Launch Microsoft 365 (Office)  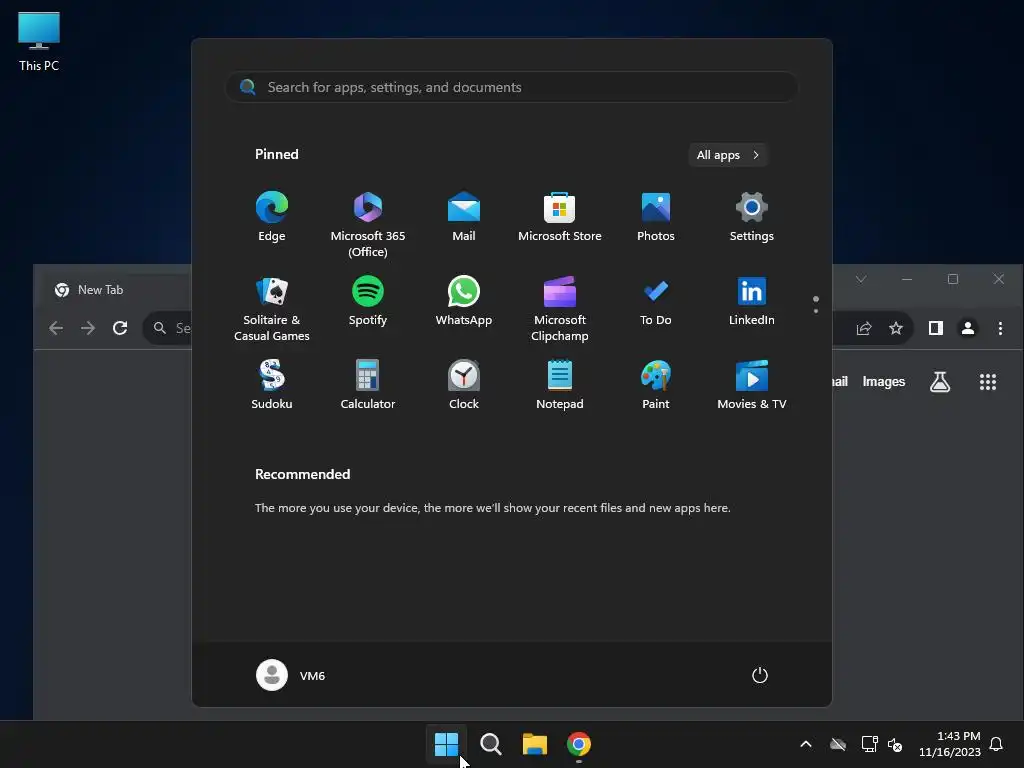pyautogui.click(x=368, y=224)
